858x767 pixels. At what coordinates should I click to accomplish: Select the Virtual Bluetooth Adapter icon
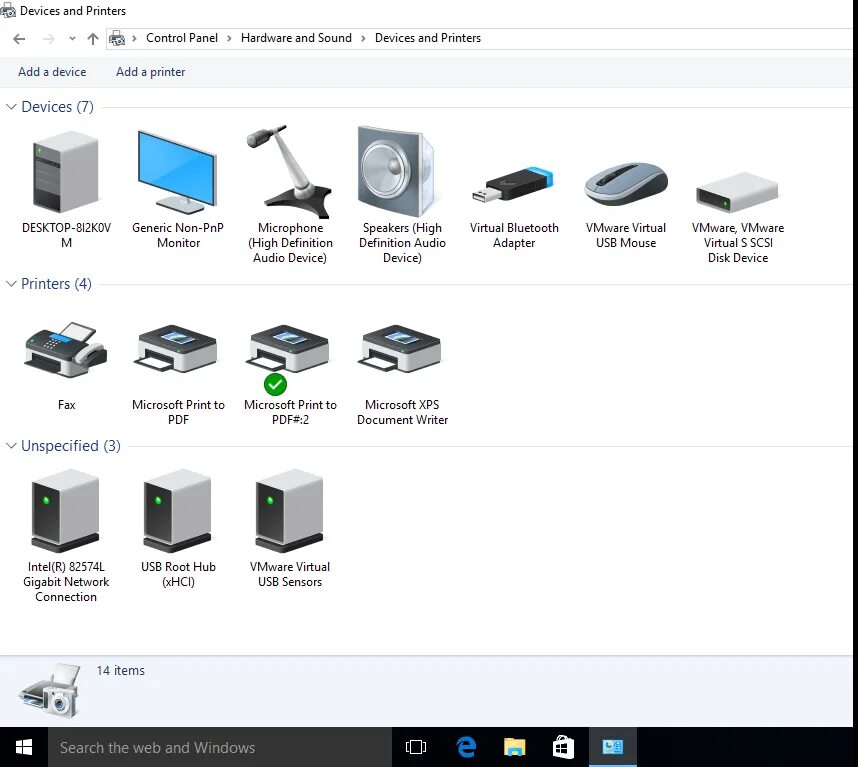point(513,184)
